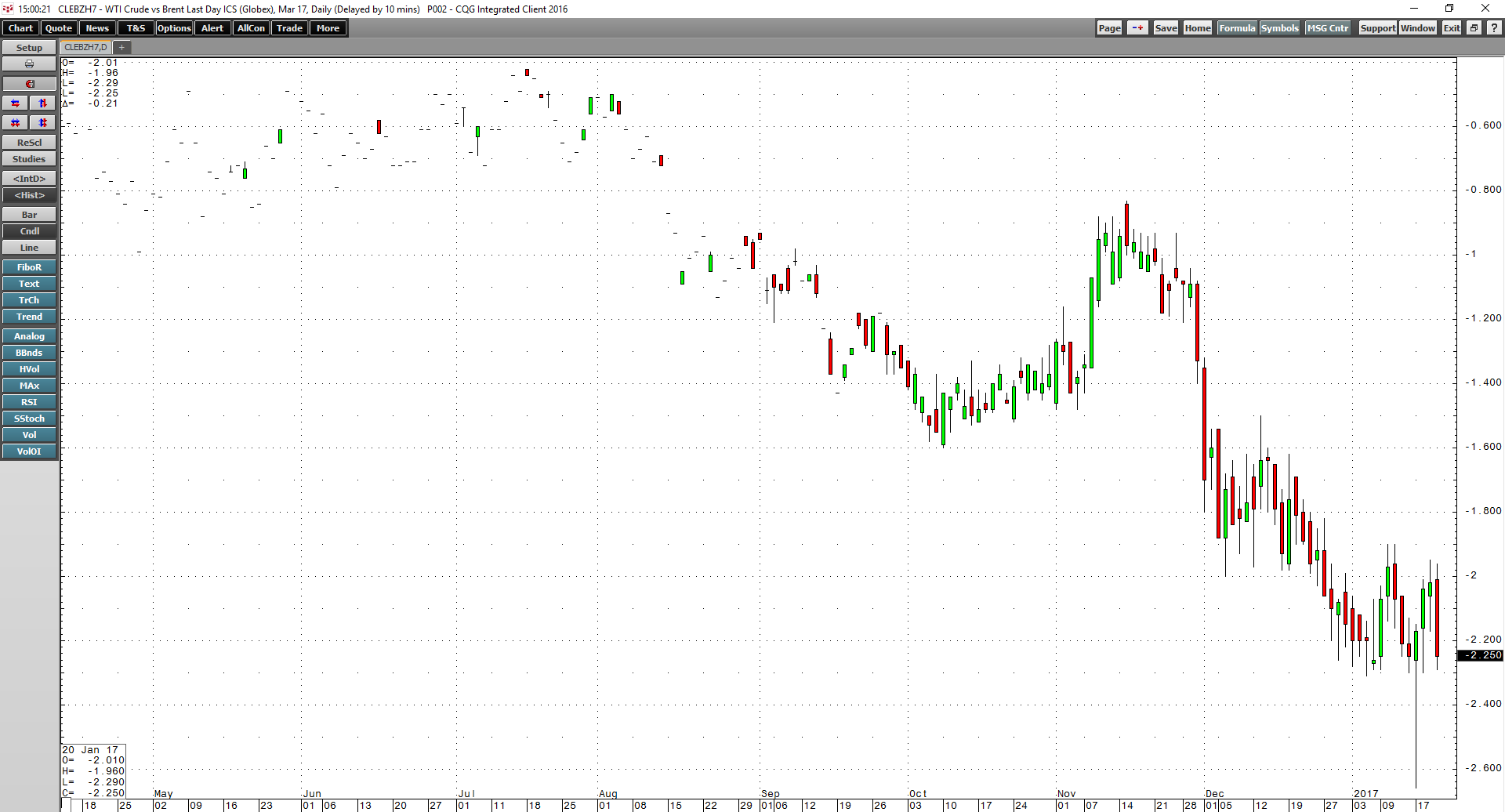Add a new chart tab with plus
Screen dimensions: 1505x812
pyautogui.click(x=121, y=48)
